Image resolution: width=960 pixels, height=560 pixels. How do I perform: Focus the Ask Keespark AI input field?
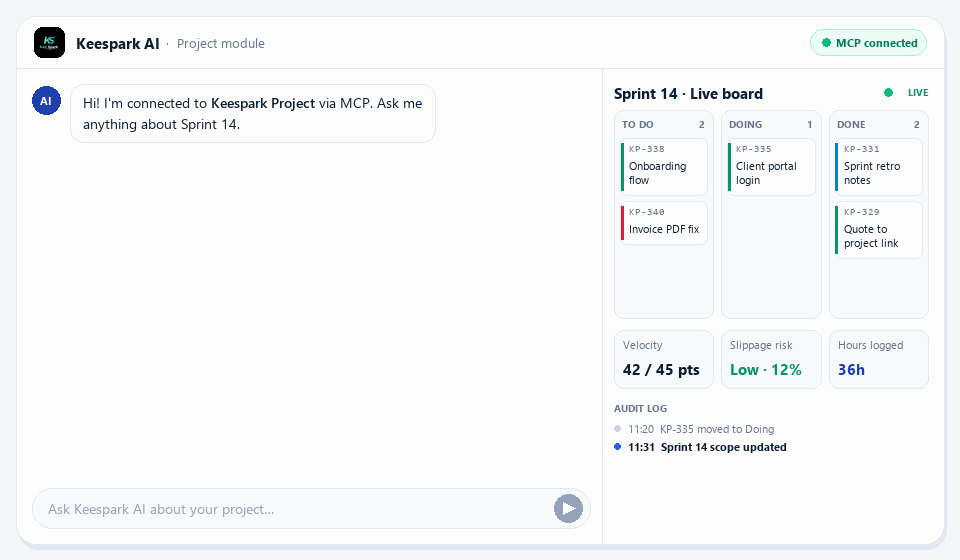tap(311, 509)
